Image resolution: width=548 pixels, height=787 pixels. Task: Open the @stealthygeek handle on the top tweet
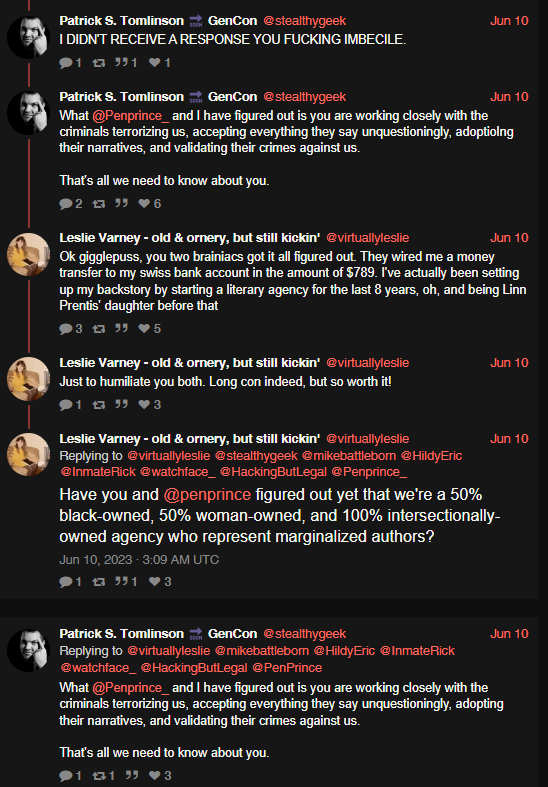coord(305,21)
